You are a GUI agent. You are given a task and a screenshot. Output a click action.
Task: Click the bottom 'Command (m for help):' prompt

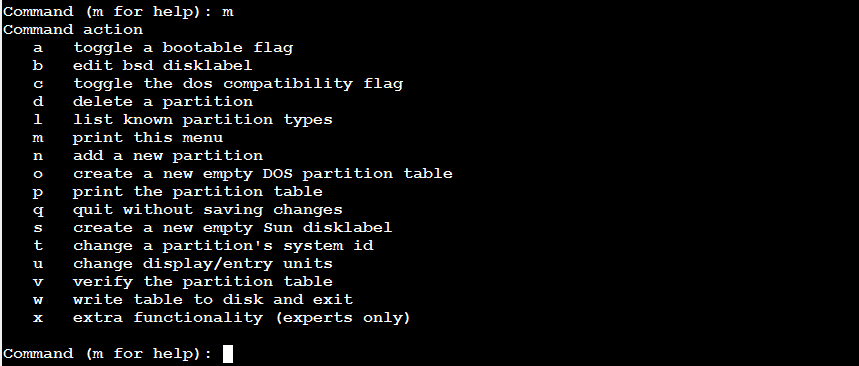click(x=107, y=354)
